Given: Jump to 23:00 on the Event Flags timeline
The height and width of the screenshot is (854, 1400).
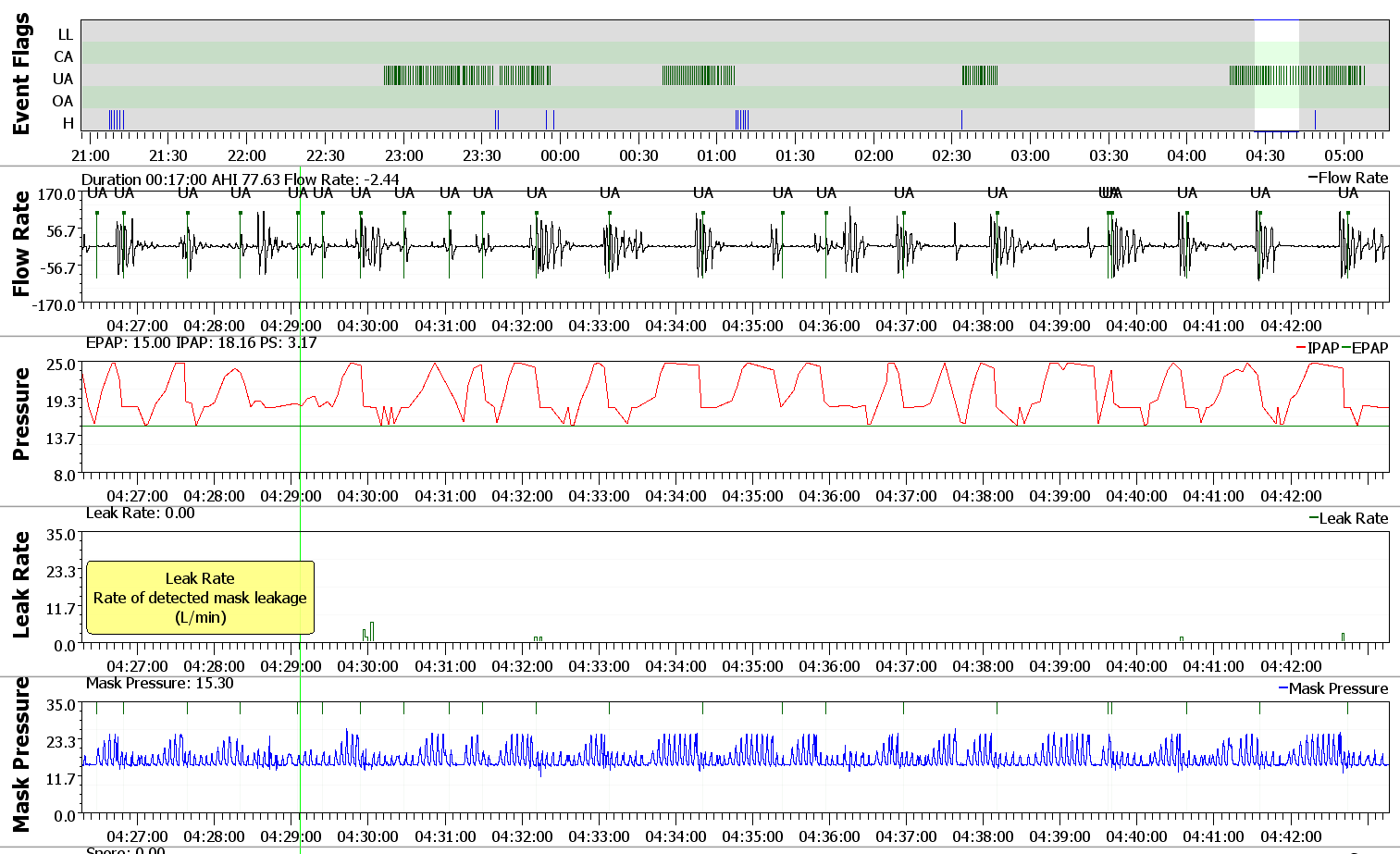Looking at the screenshot, I should (x=404, y=155).
